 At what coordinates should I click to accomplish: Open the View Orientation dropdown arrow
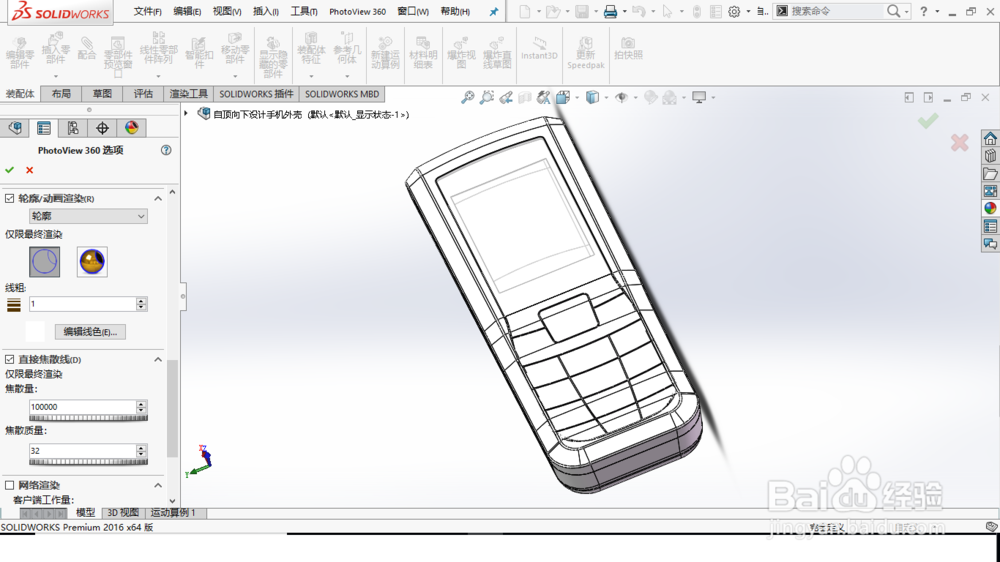pyautogui.click(x=577, y=98)
